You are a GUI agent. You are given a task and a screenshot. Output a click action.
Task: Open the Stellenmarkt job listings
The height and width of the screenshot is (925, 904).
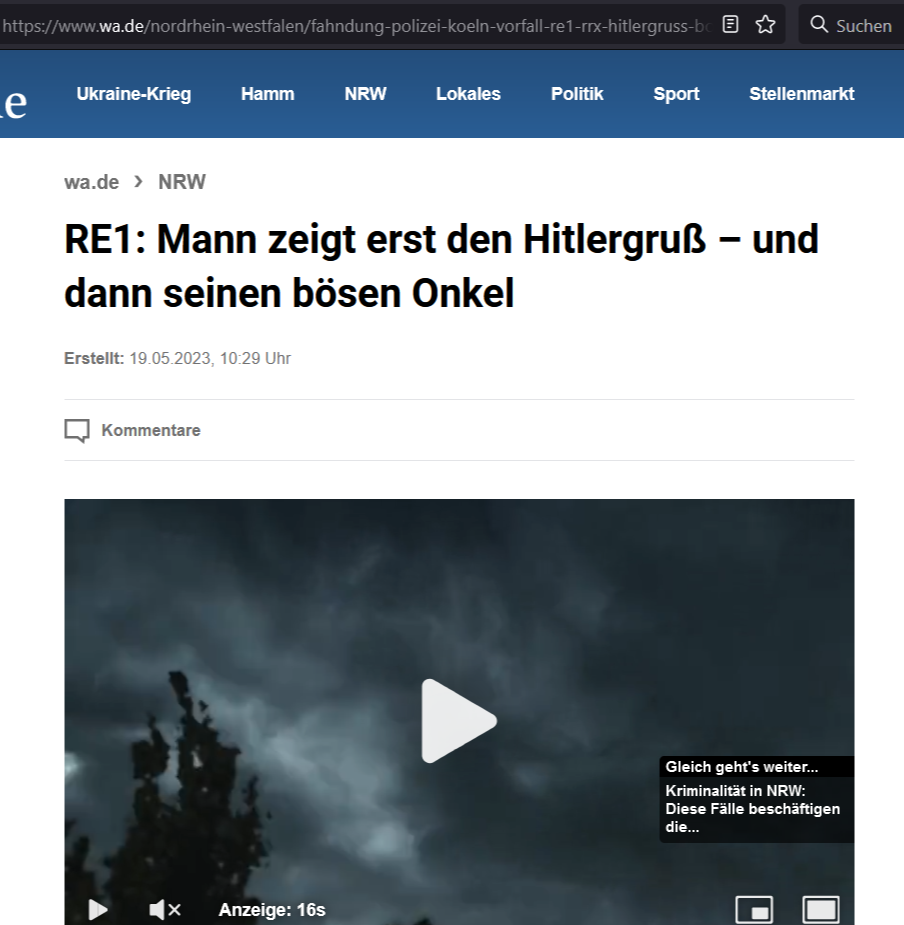coord(801,94)
